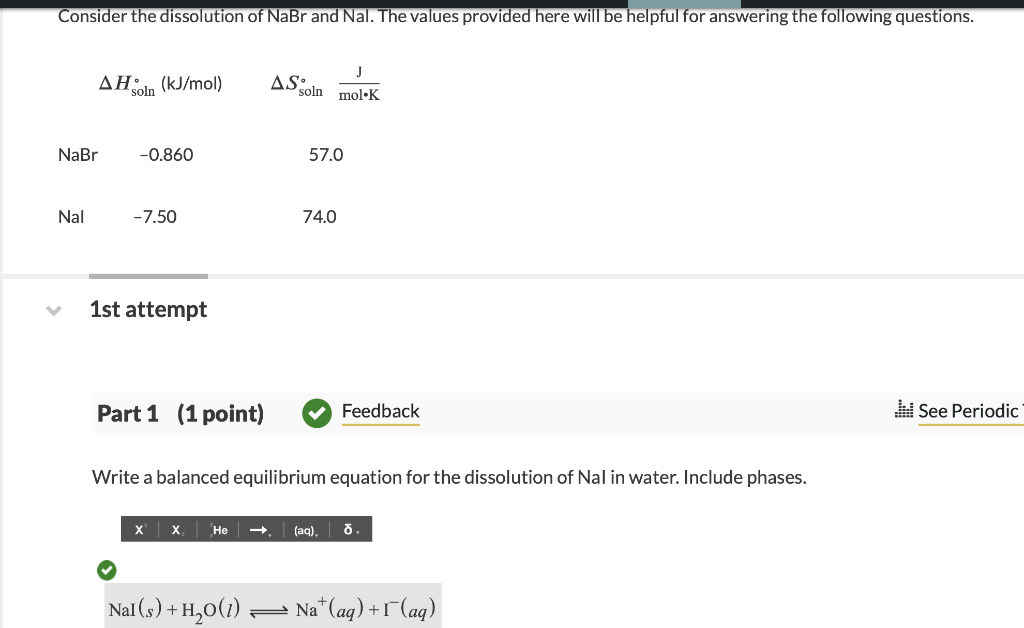The image size is (1024, 628).
Task: Select the superscript X tool
Action: tap(139, 529)
